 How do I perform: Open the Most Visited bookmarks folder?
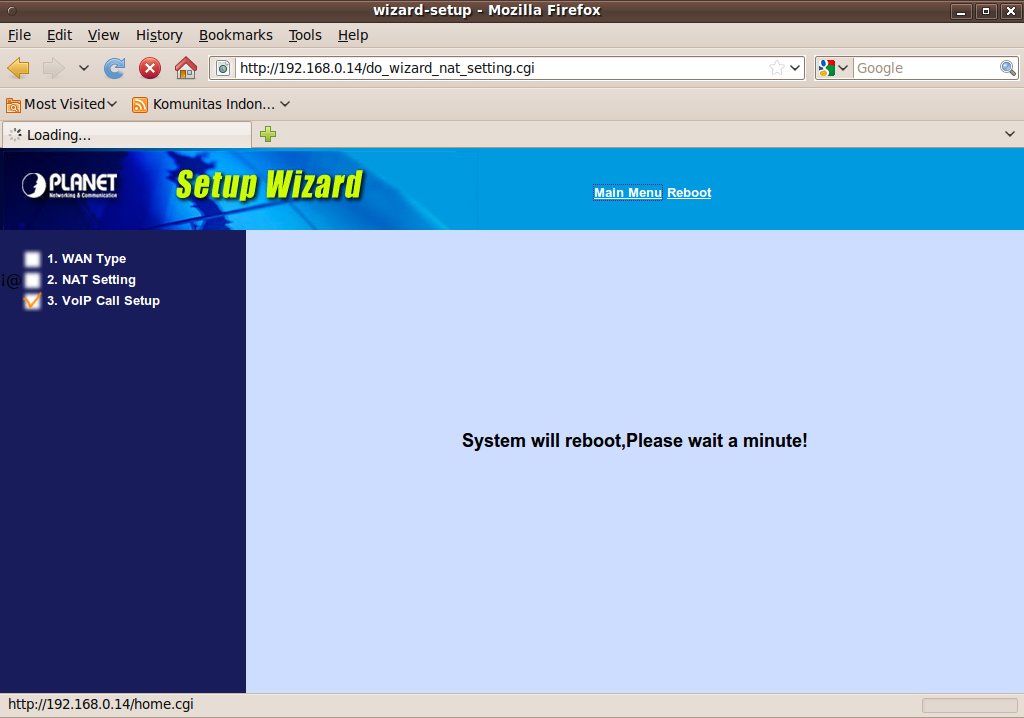[61, 105]
